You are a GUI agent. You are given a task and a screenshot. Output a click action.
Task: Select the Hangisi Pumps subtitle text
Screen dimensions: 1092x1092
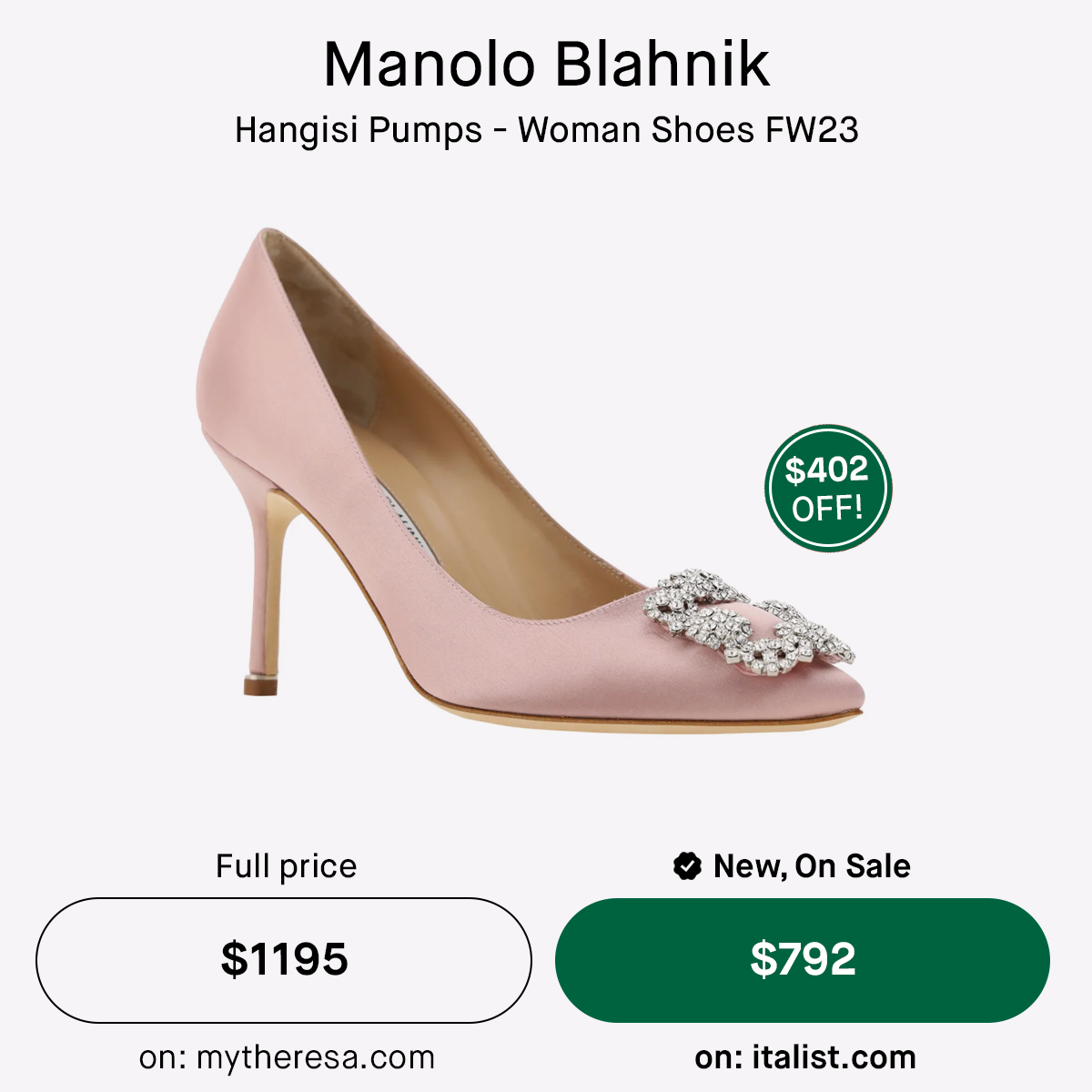click(546, 130)
